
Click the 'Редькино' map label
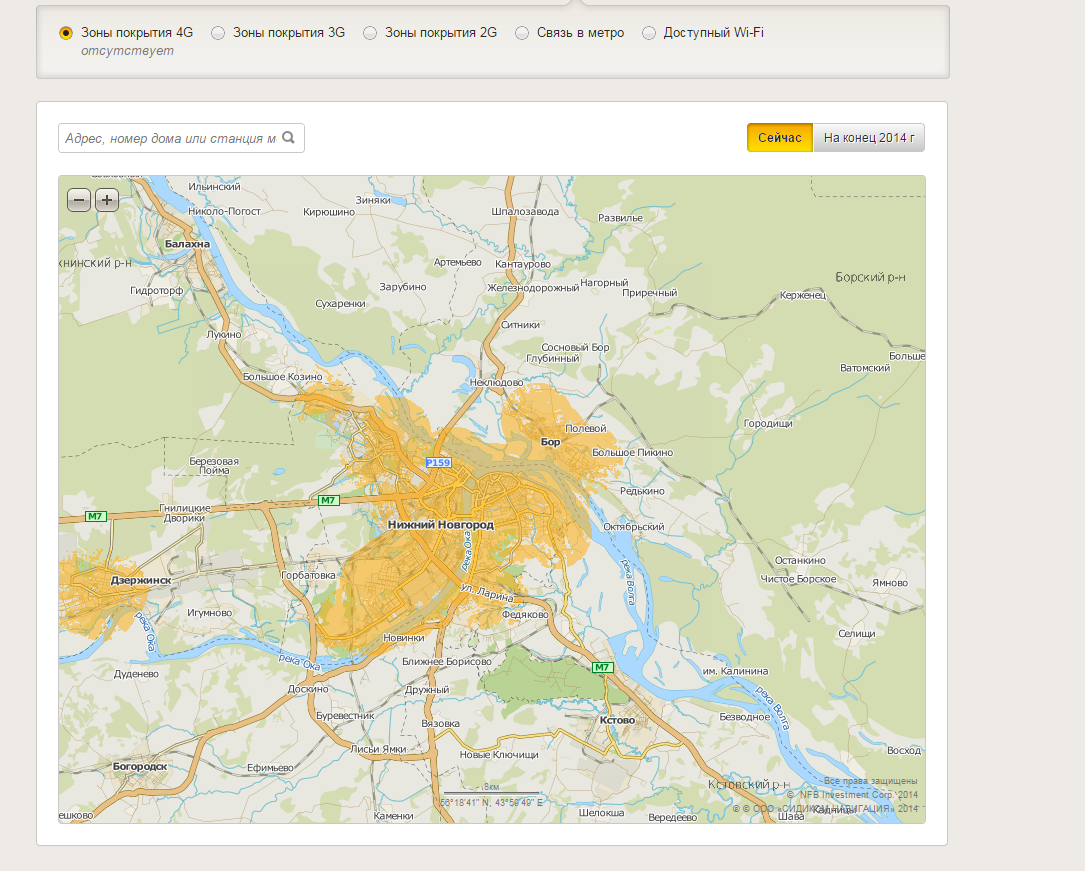pyautogui.click(x=642, y=490)
